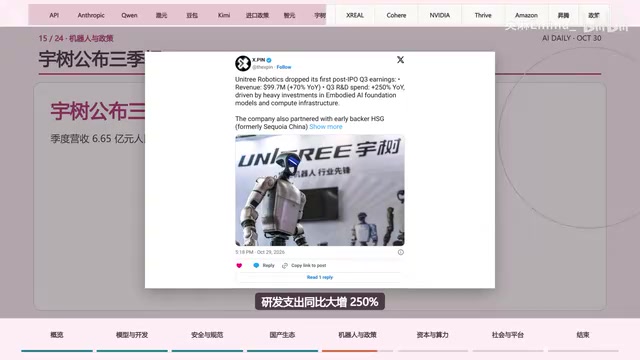Viewport: 640px width, 360px height.
Task: Expand tweet with Show more
Action: [326, 127]
